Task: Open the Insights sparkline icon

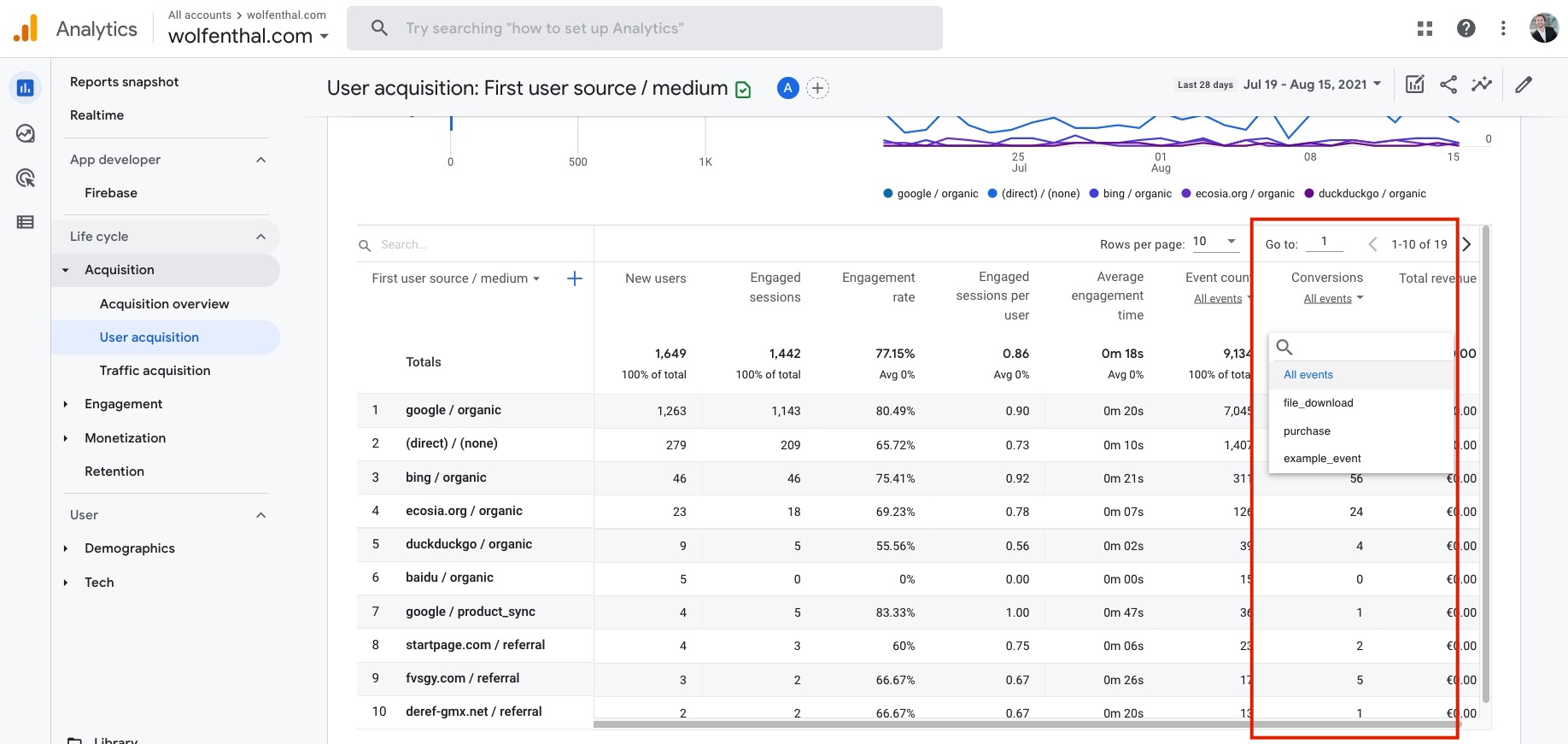Action: click(x=1481, y=85)
